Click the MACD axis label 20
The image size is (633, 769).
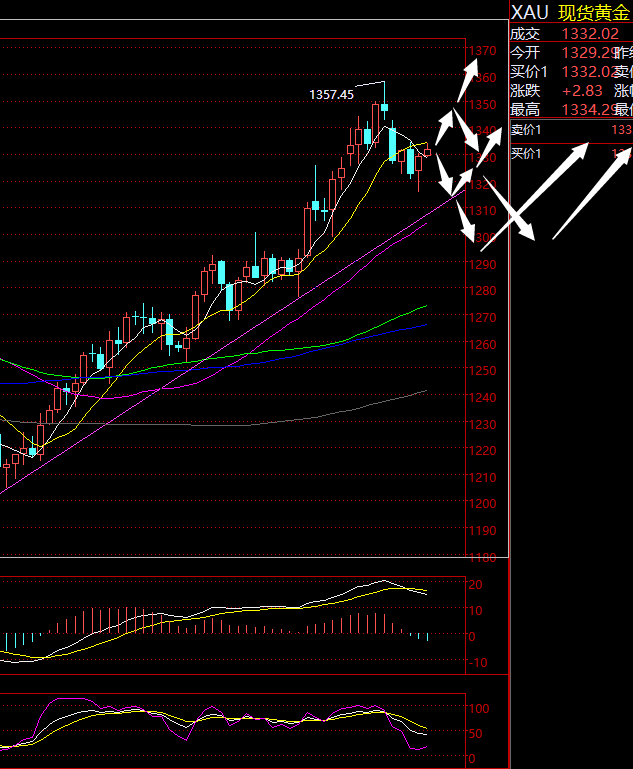(x=476, y=585)
